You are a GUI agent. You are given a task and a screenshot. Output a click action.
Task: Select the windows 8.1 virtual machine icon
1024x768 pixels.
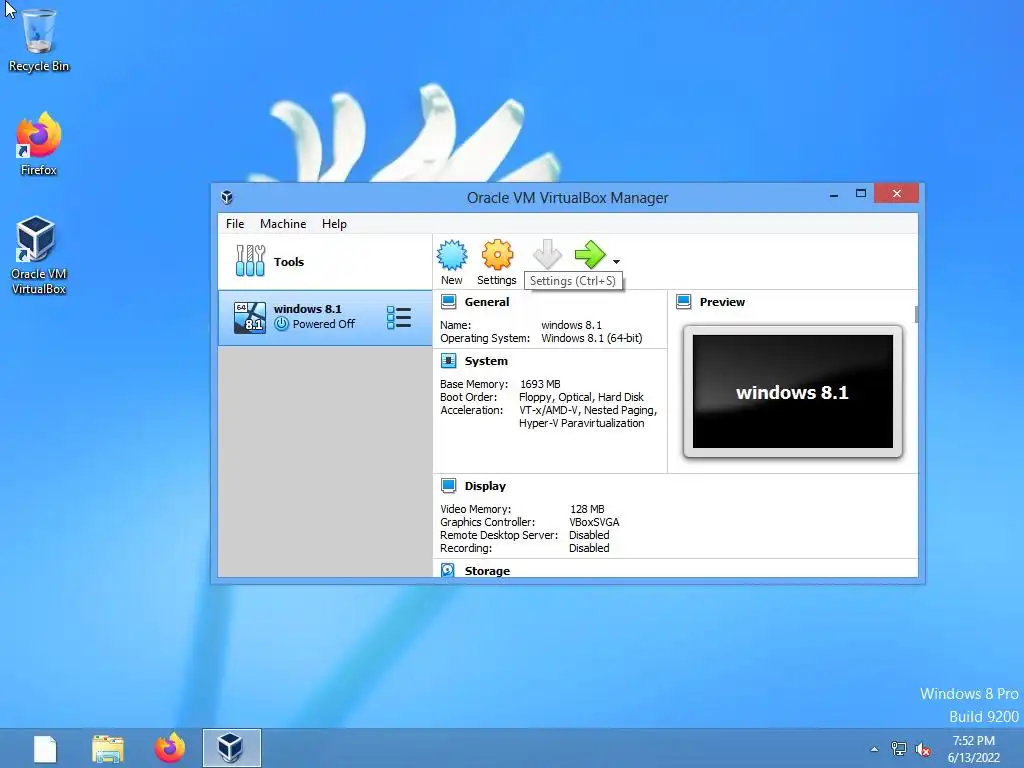[250, 317]
